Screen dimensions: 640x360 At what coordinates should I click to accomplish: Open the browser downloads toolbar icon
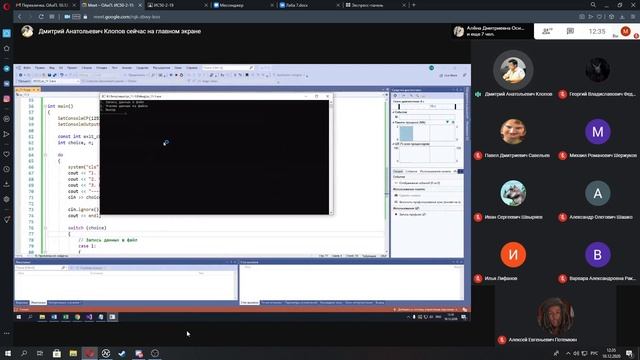tap(622, 17)
